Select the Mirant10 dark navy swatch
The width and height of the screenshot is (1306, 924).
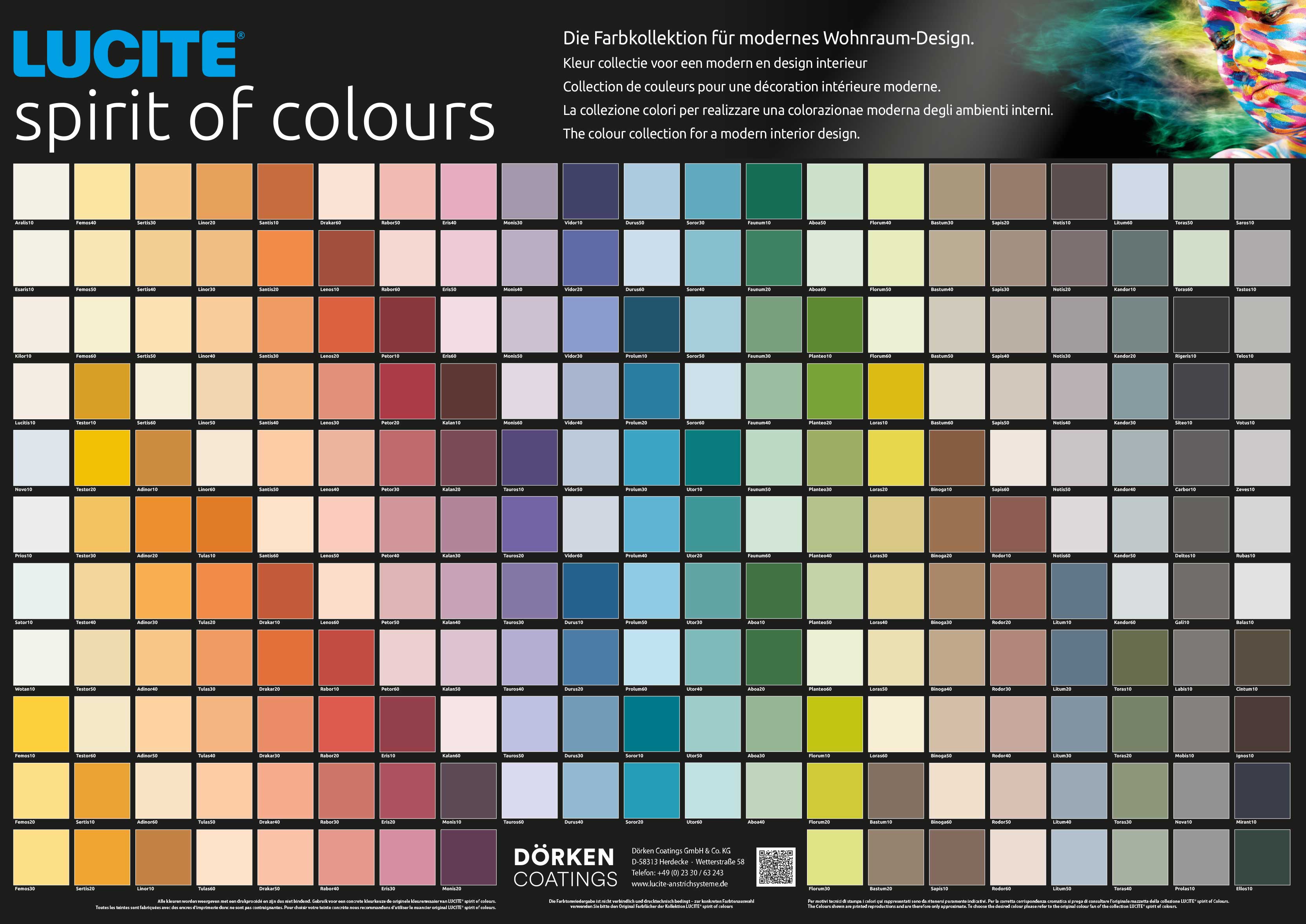(x=1262, y=790)
